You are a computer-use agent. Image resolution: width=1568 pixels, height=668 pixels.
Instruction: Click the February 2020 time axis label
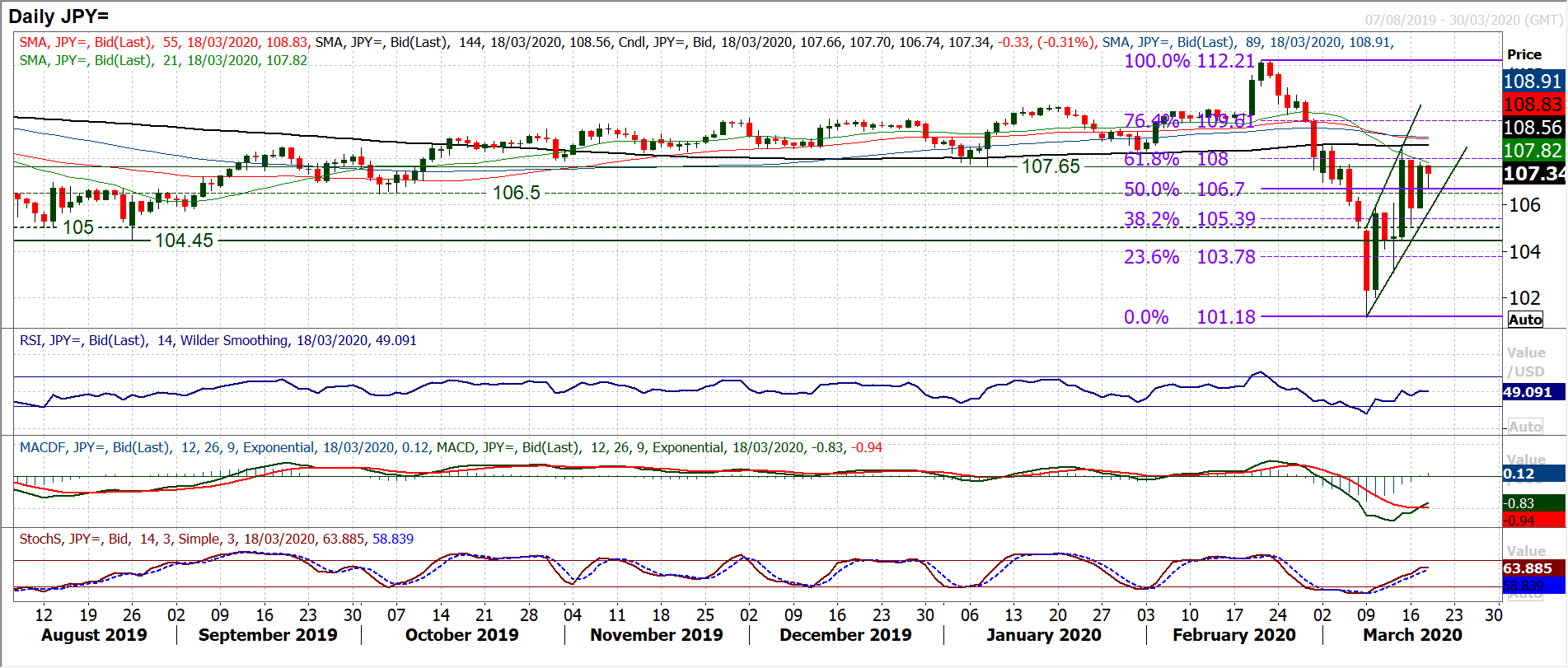tap(1233, 635)
